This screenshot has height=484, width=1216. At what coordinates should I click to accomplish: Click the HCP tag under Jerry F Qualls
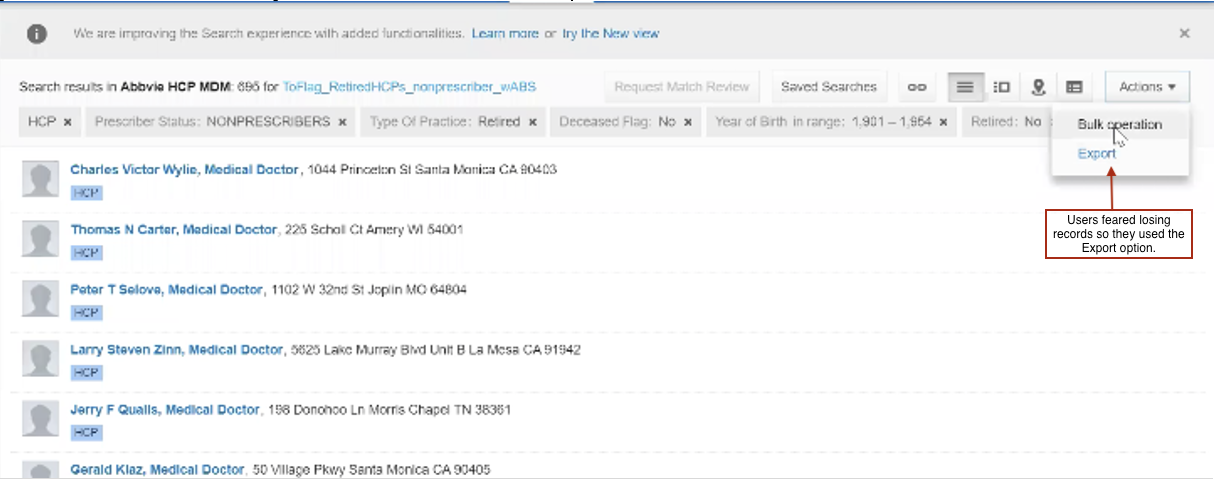point(87,433)
